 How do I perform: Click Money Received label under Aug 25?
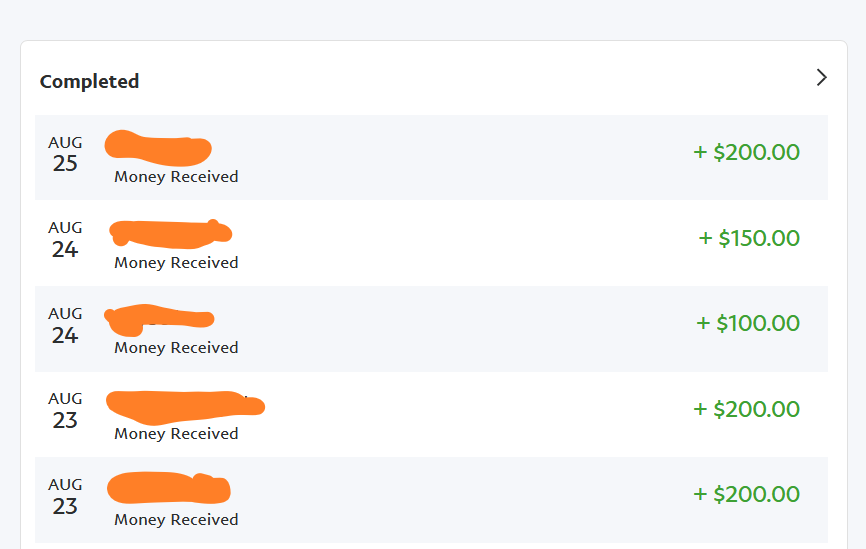[176, 177]
